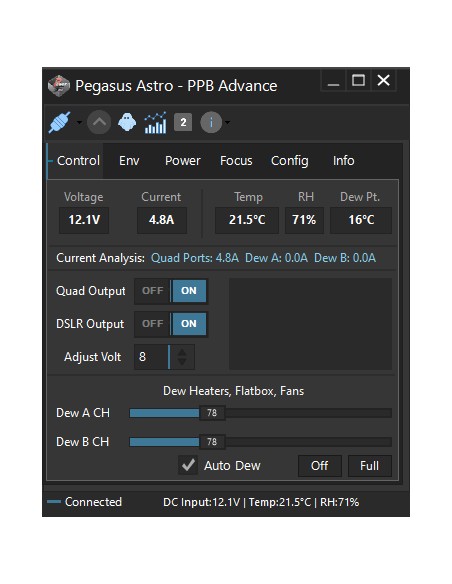Viewport: 452px width, 584px height.
Task: Click the blue ghost-shaped icon
Action: point(127,122)
